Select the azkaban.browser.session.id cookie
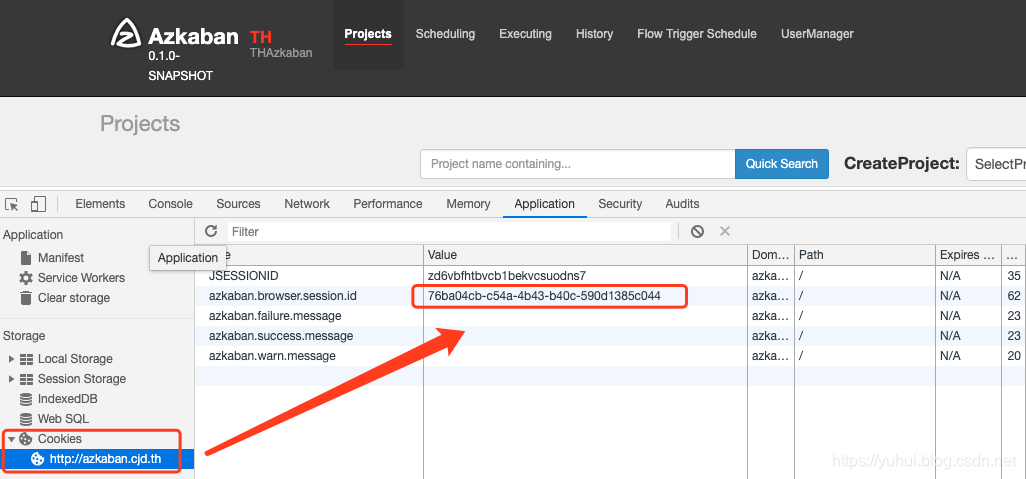Screen dimensions: 1026x479 click(610, 296)
